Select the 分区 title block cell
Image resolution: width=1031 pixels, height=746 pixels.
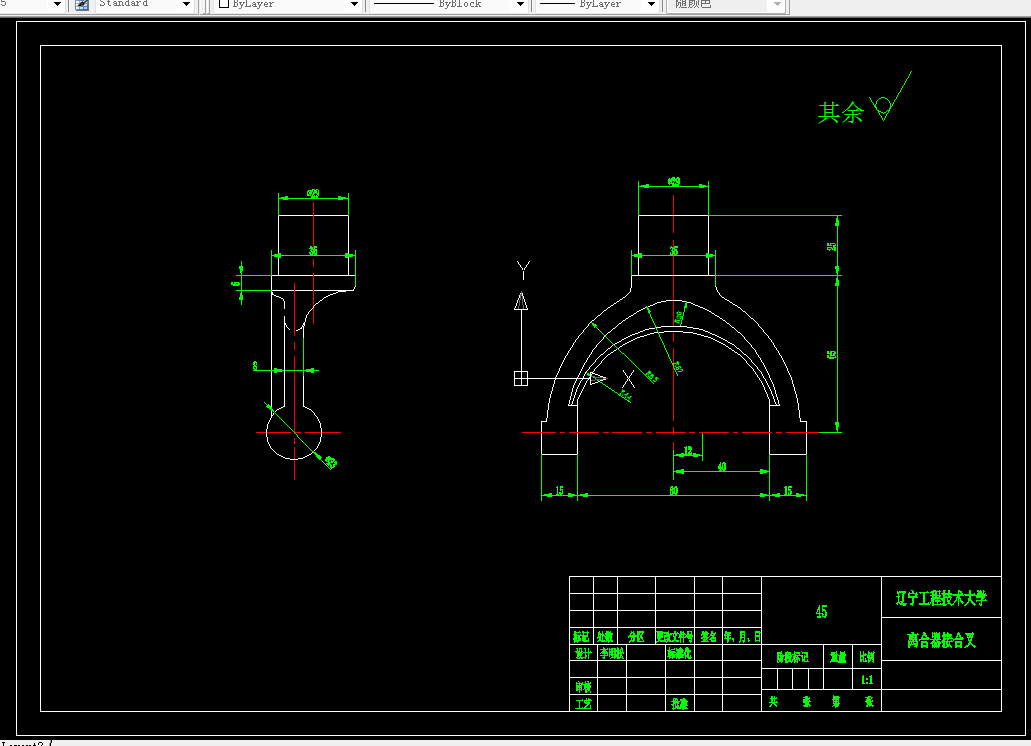click(x=636, y=636)
